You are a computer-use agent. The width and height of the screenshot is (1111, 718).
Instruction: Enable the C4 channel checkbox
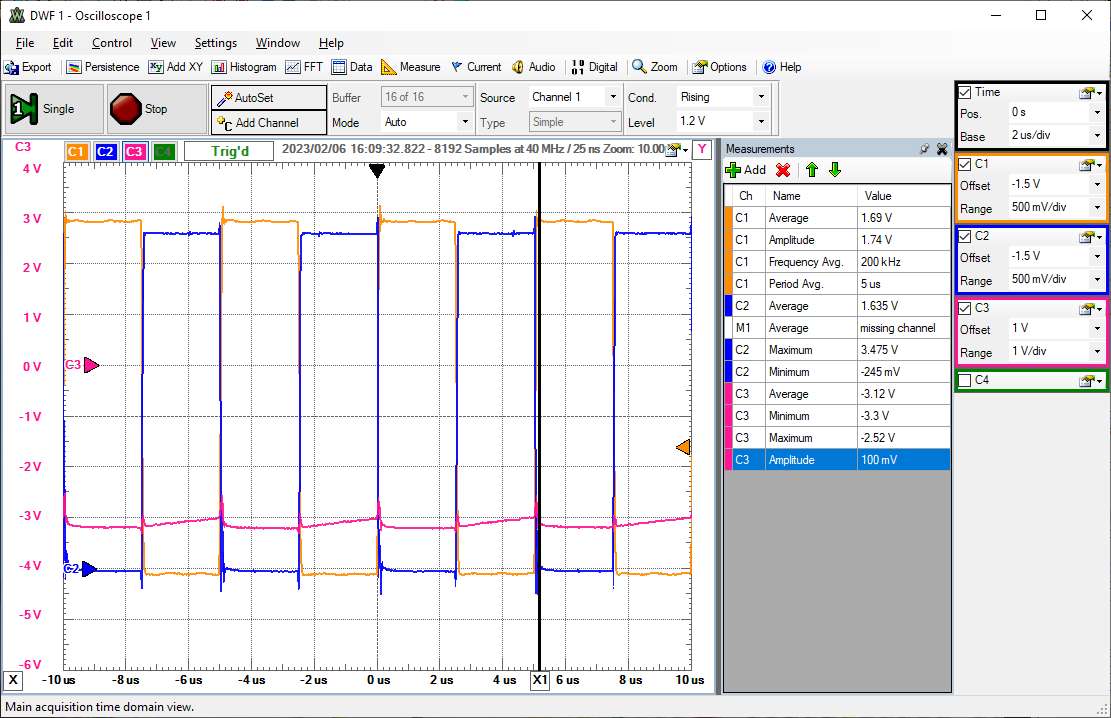point(965,380)
